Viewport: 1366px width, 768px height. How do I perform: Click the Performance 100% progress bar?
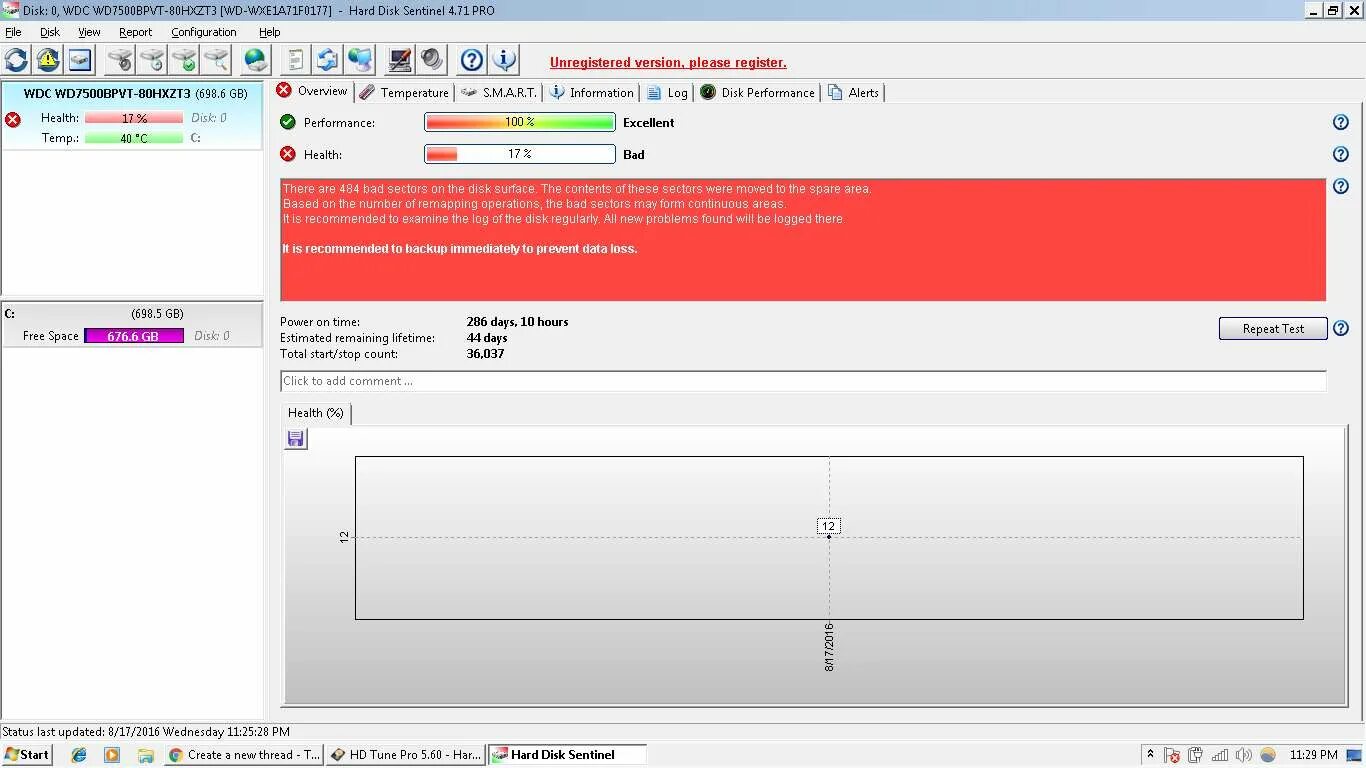(520, 122)
